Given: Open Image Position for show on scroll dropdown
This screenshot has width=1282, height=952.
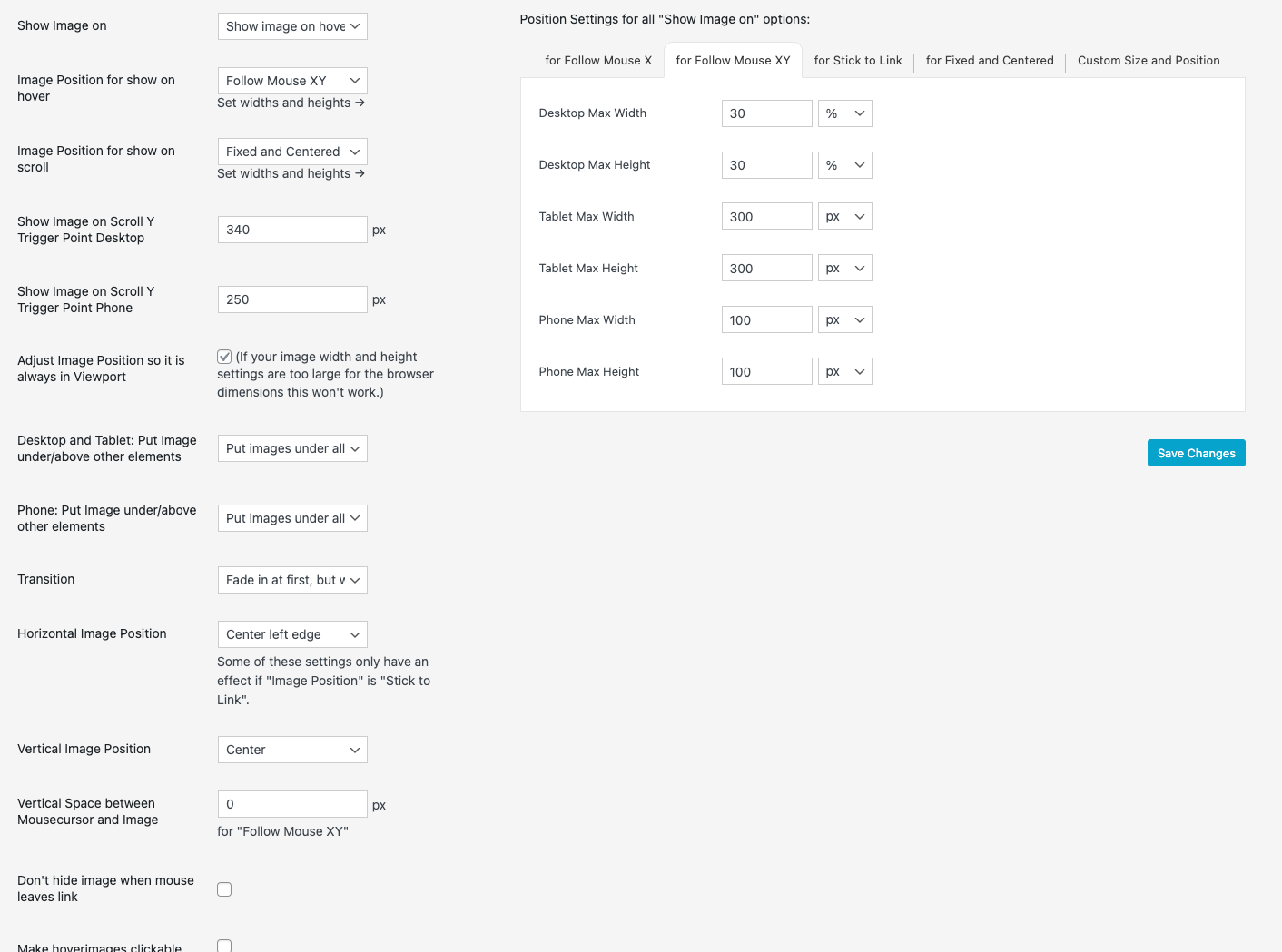Looking at the screenshot, I should pos(292,152).
